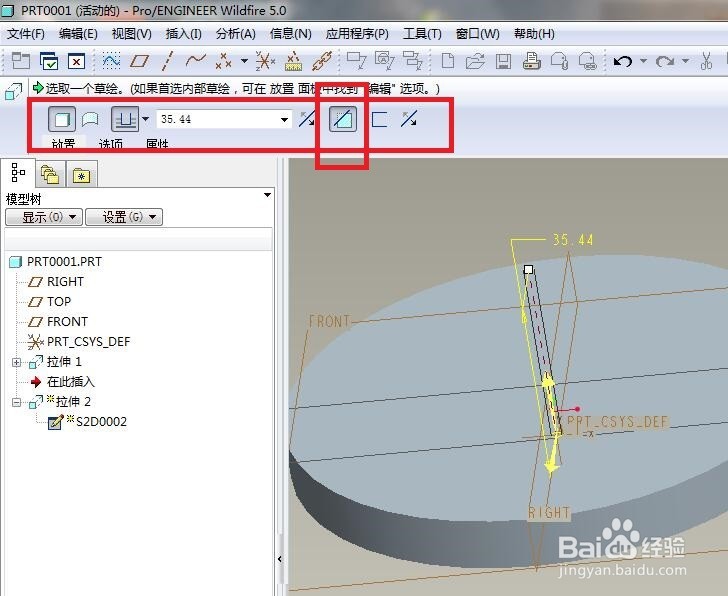Flip material side direction icon

pyautogui.click(x=409, y=119)
